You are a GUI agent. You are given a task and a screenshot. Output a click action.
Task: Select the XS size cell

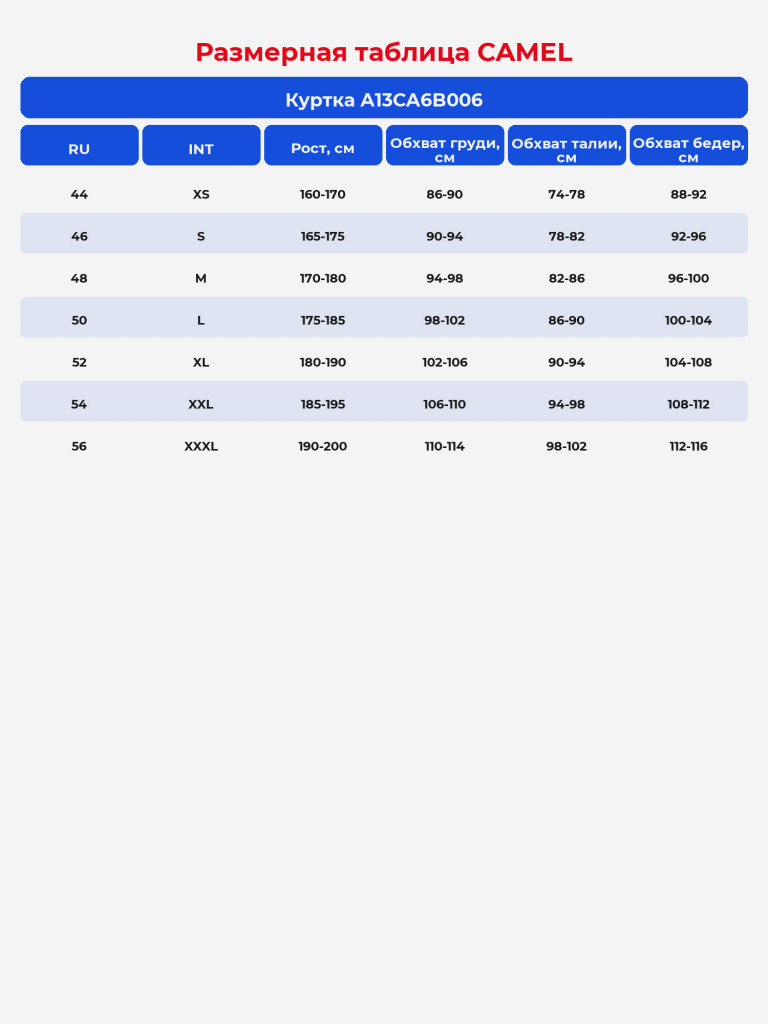(x=201, y=195)
